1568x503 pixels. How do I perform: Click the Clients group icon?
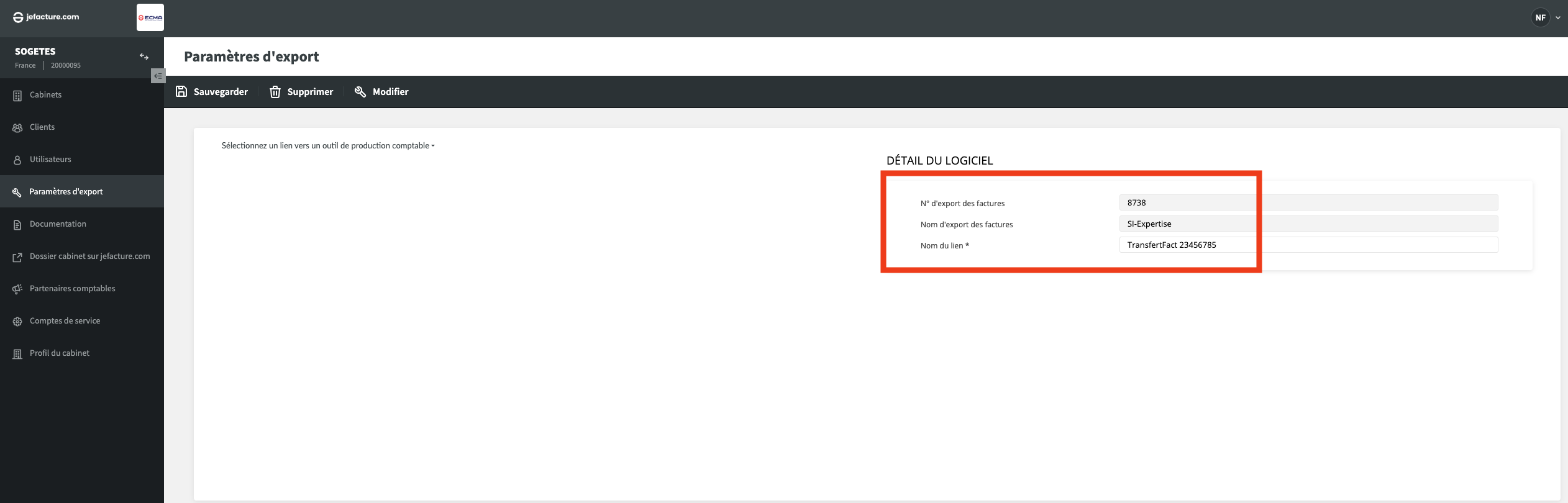[17, 128]
